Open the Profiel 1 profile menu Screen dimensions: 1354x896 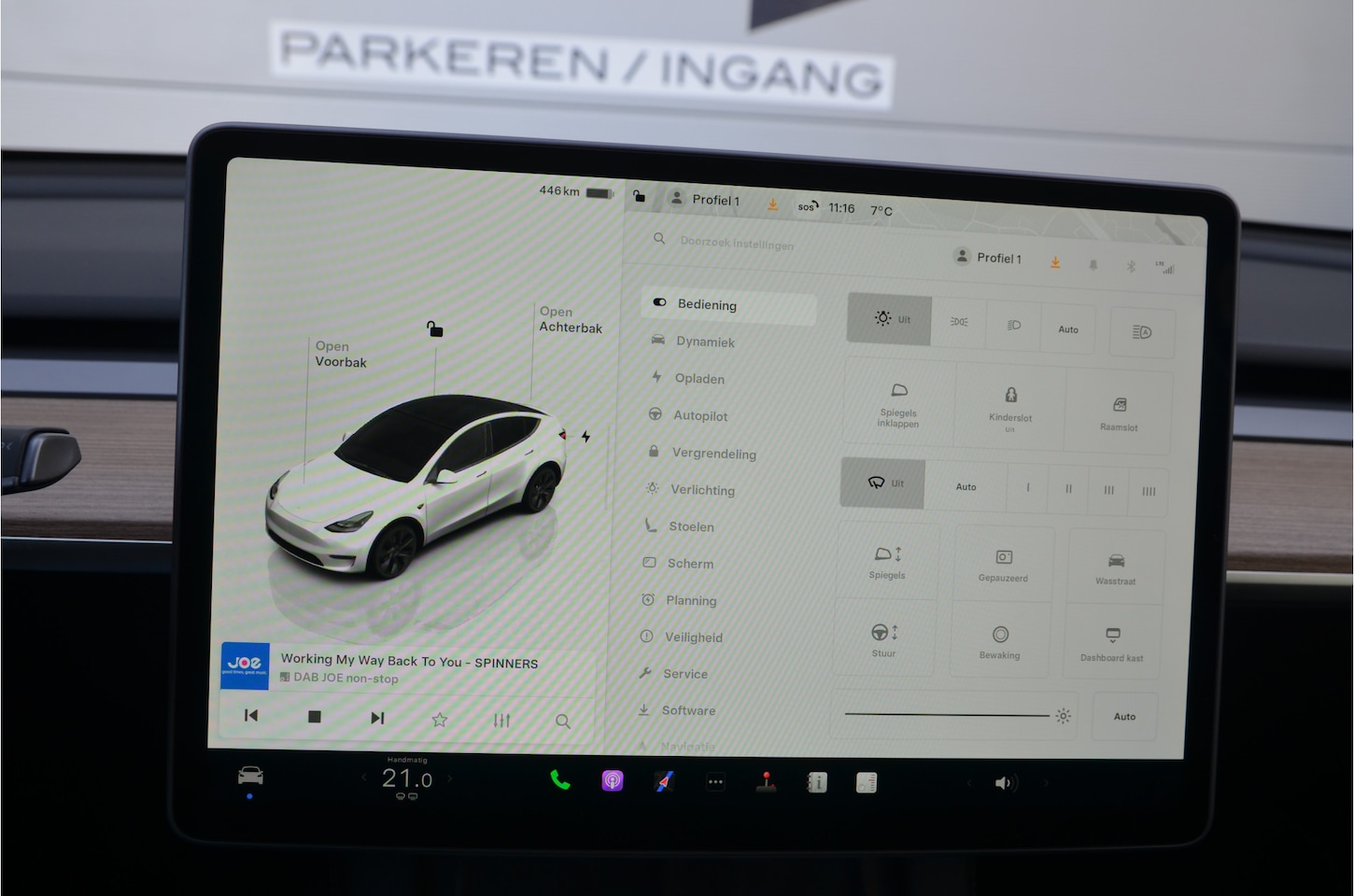pos(987,259)
